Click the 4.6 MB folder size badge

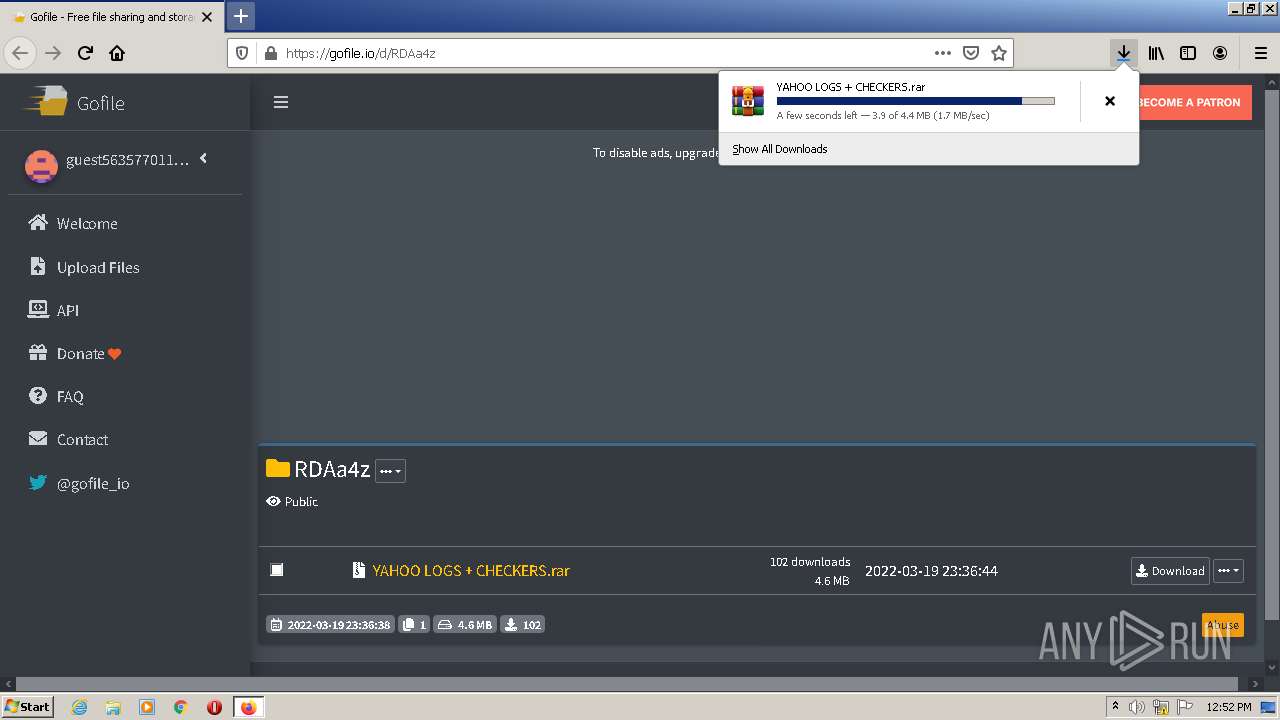[x=465, y=624]
